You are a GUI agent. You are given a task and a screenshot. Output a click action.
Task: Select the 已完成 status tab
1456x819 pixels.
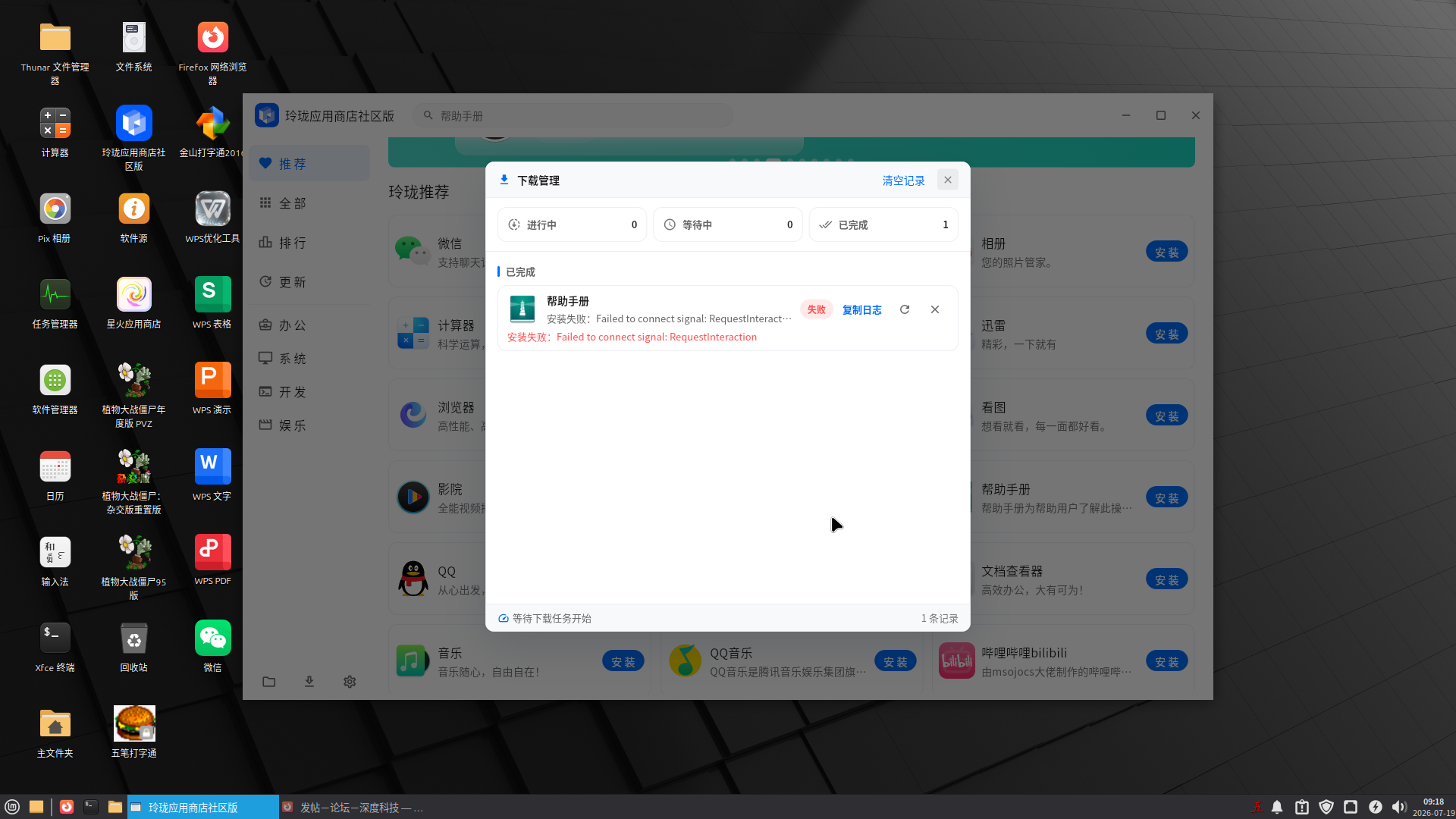pyautogui.click(x=883, y=224)
